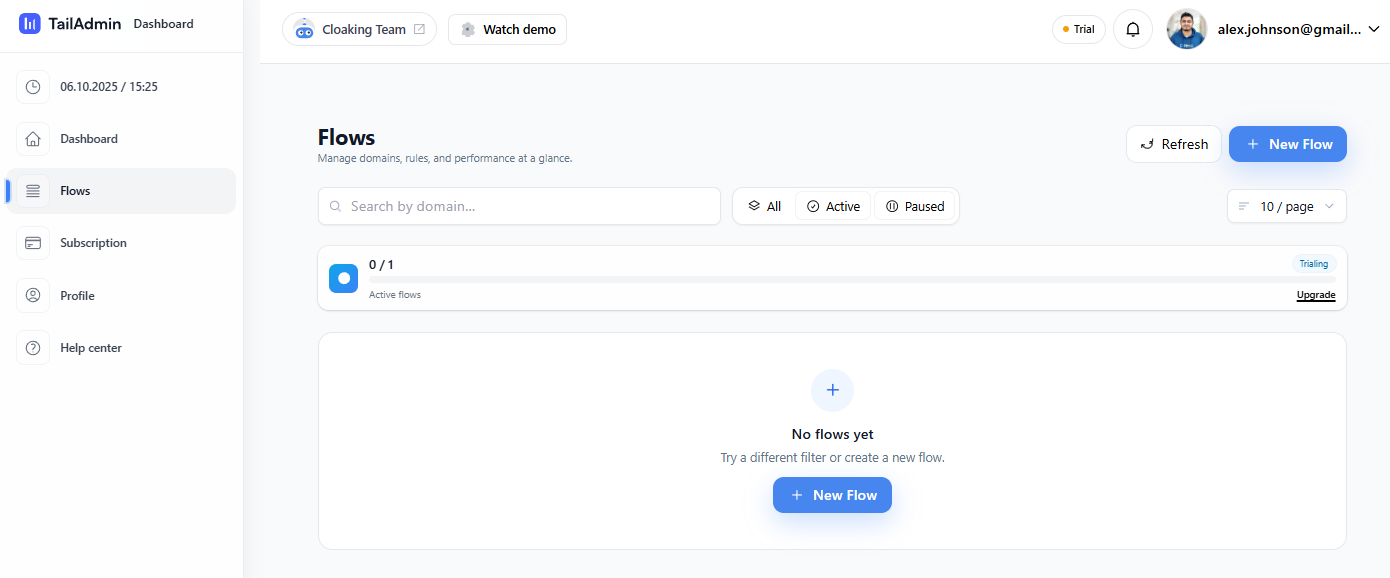Image resolution: width=1390 pixels, height=578 pixels.
Task: Click the Refresh button
Action: 1173,144
